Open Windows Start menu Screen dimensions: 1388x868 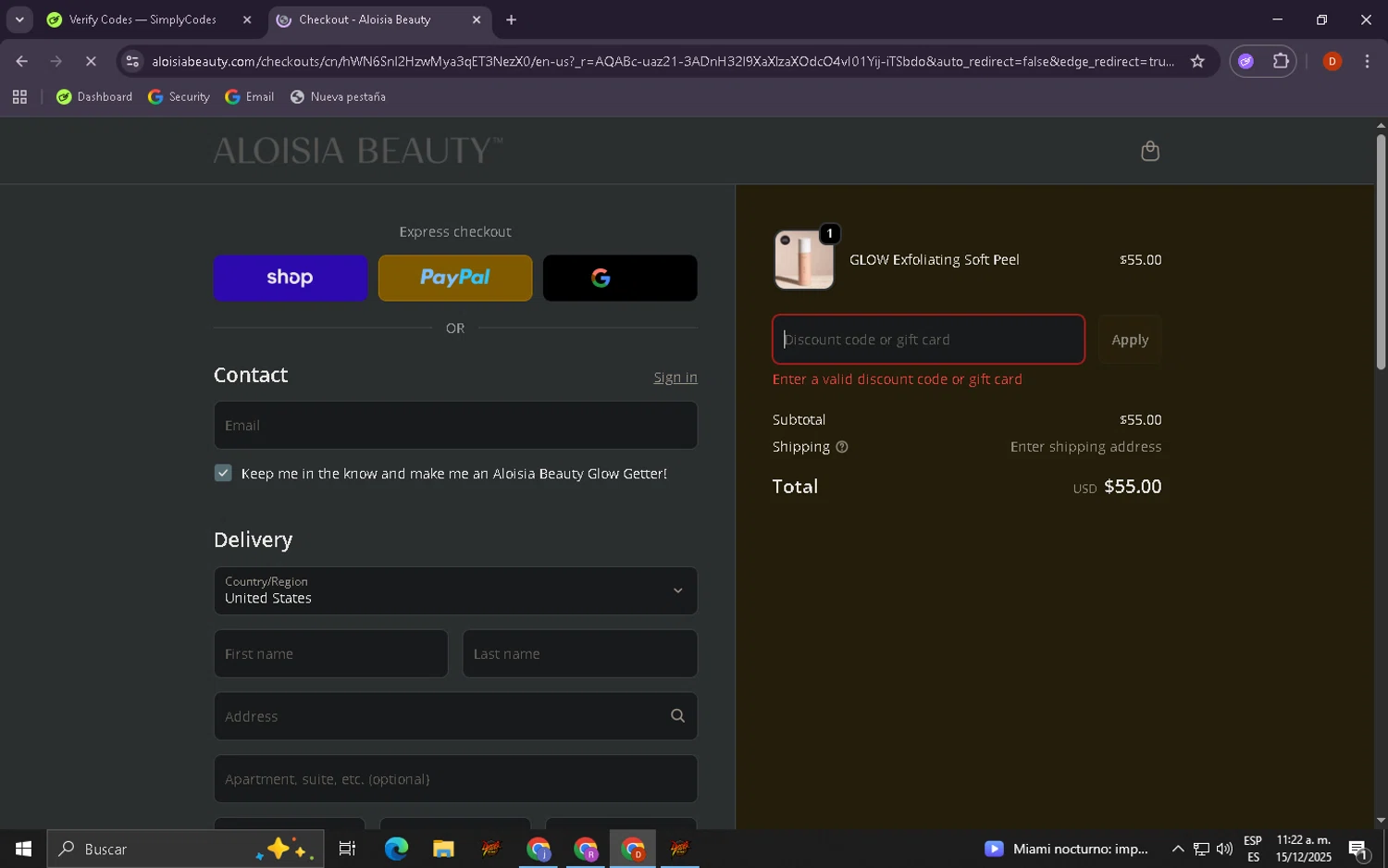click(23, 849)
